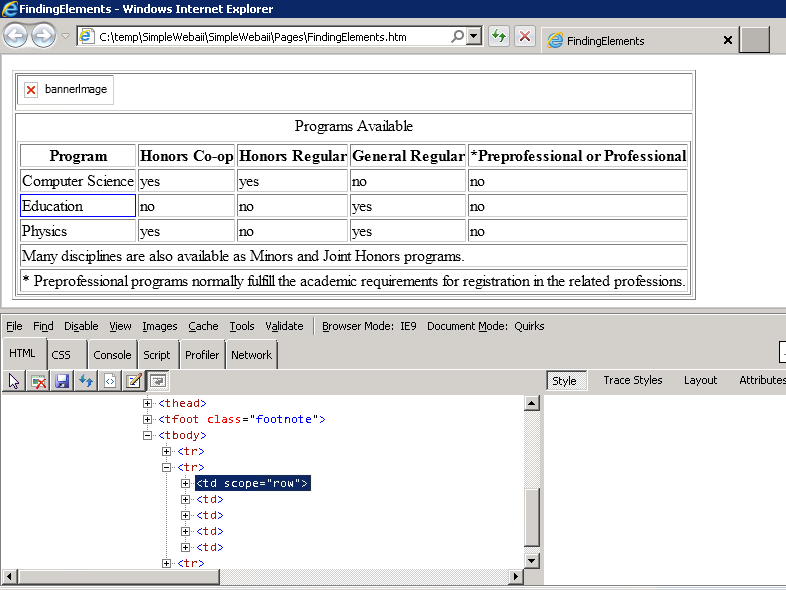Collapse the tbody node
This screenshot has height=590, width=786.
tap(148, 435)
